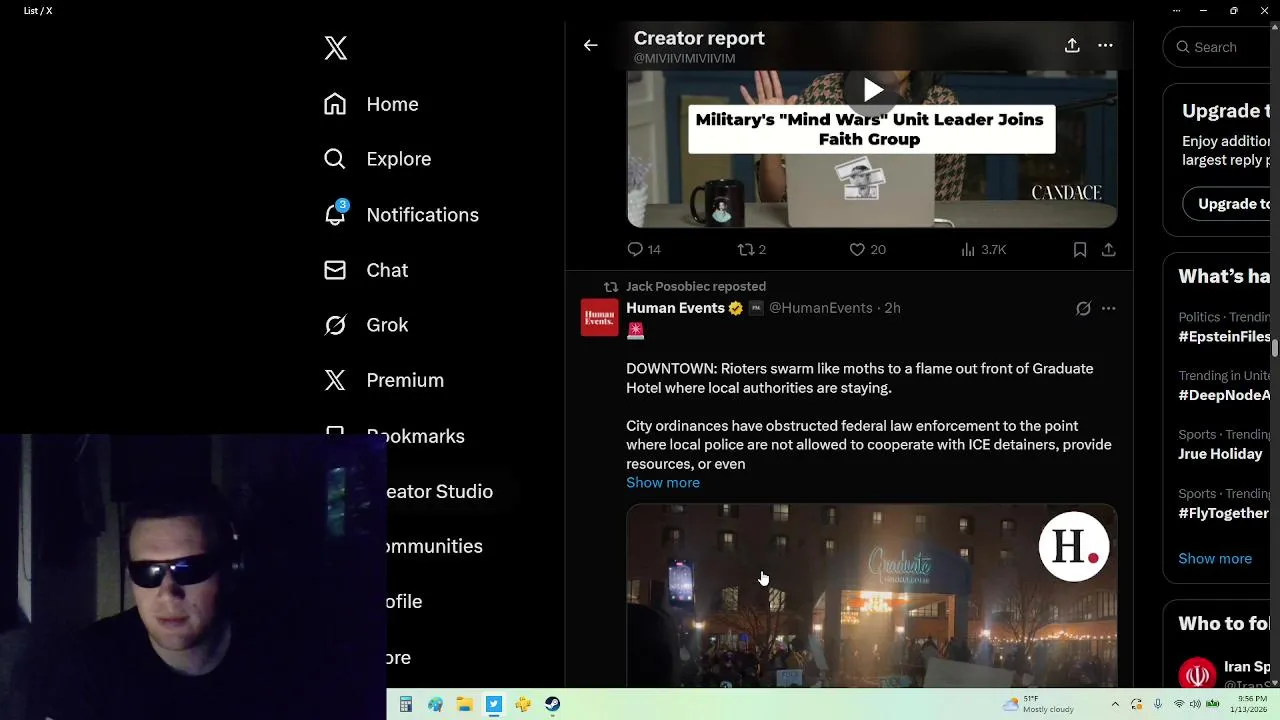Screen dimensions: 1280x720
Task: Open the #DeepNodeA trending topic
Action: point(1224,395)
